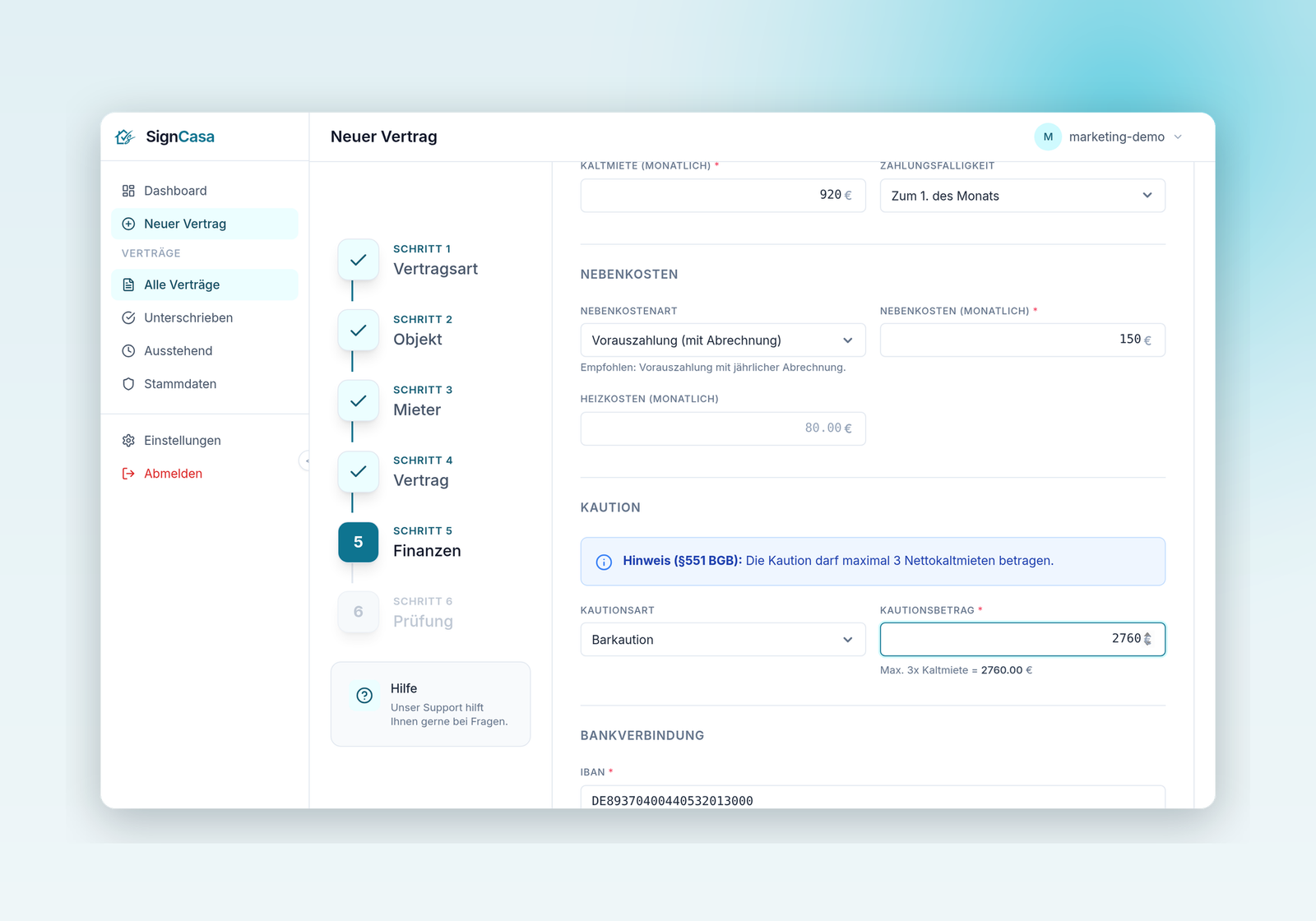Viewport: 1316px width, 921px height.
Task: Jump to the Mieter step label
Action: click(417, 410)
